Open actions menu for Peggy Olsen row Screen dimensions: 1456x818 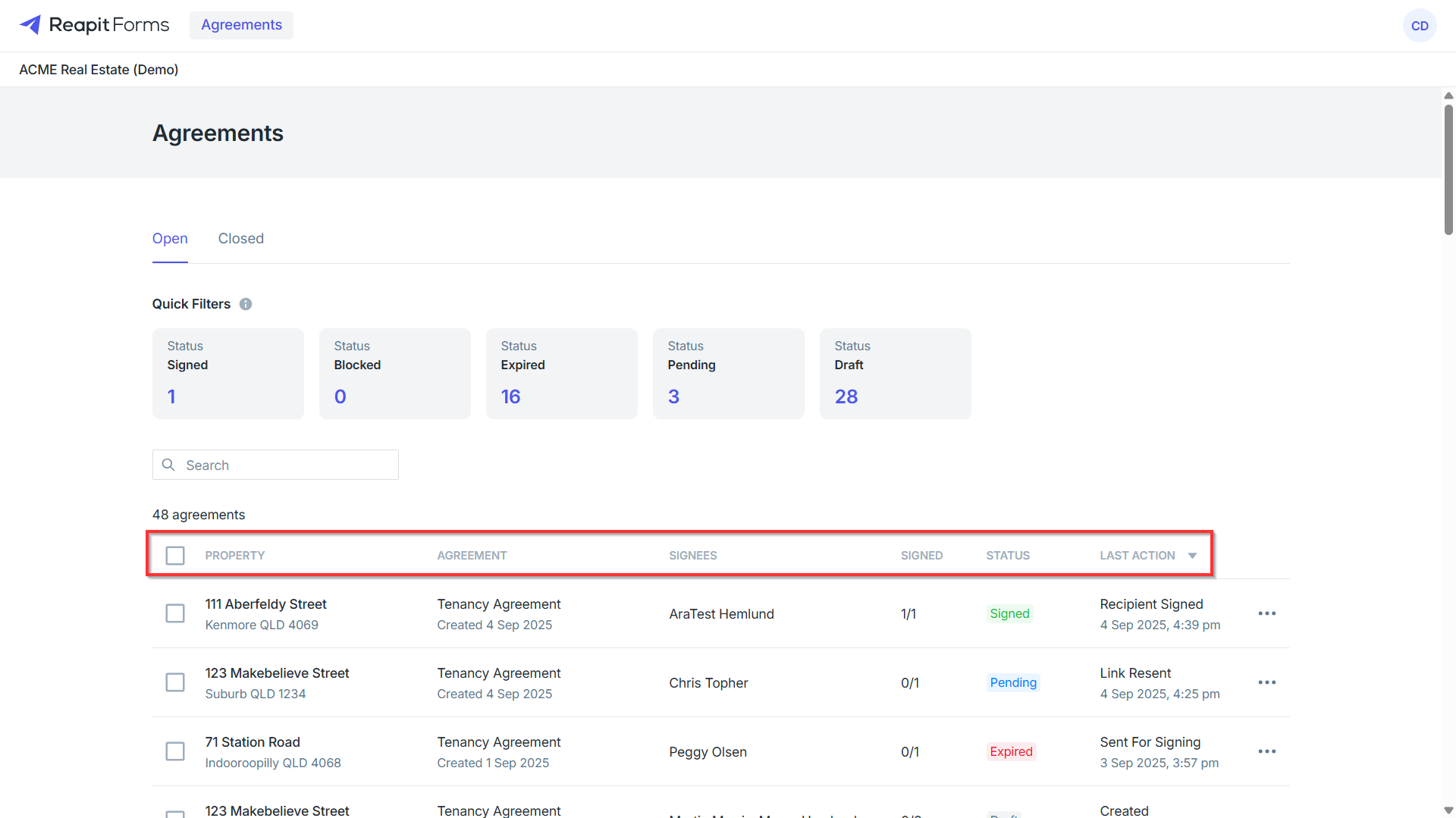click(1267, 751)
